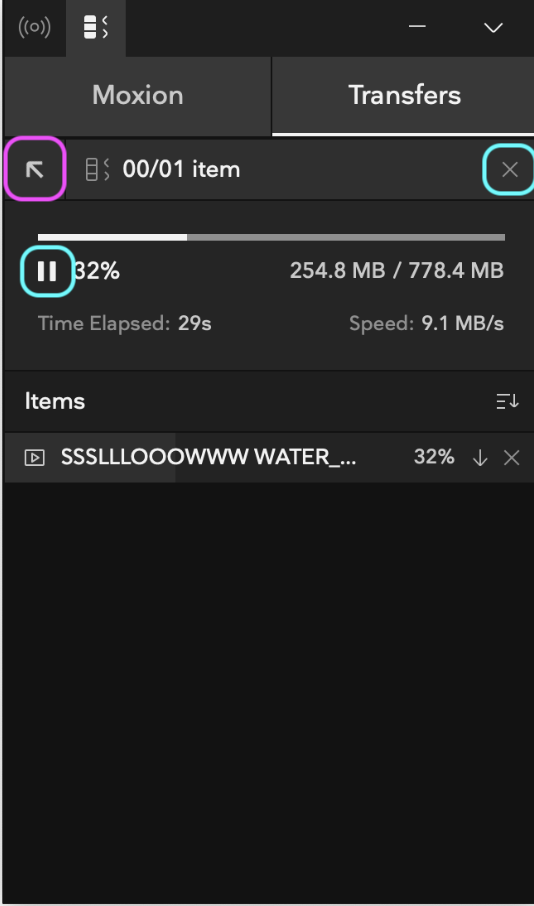The image size is (534, 906).
Task: Select the transfers database icon in header
Action: tap(96, 27)
